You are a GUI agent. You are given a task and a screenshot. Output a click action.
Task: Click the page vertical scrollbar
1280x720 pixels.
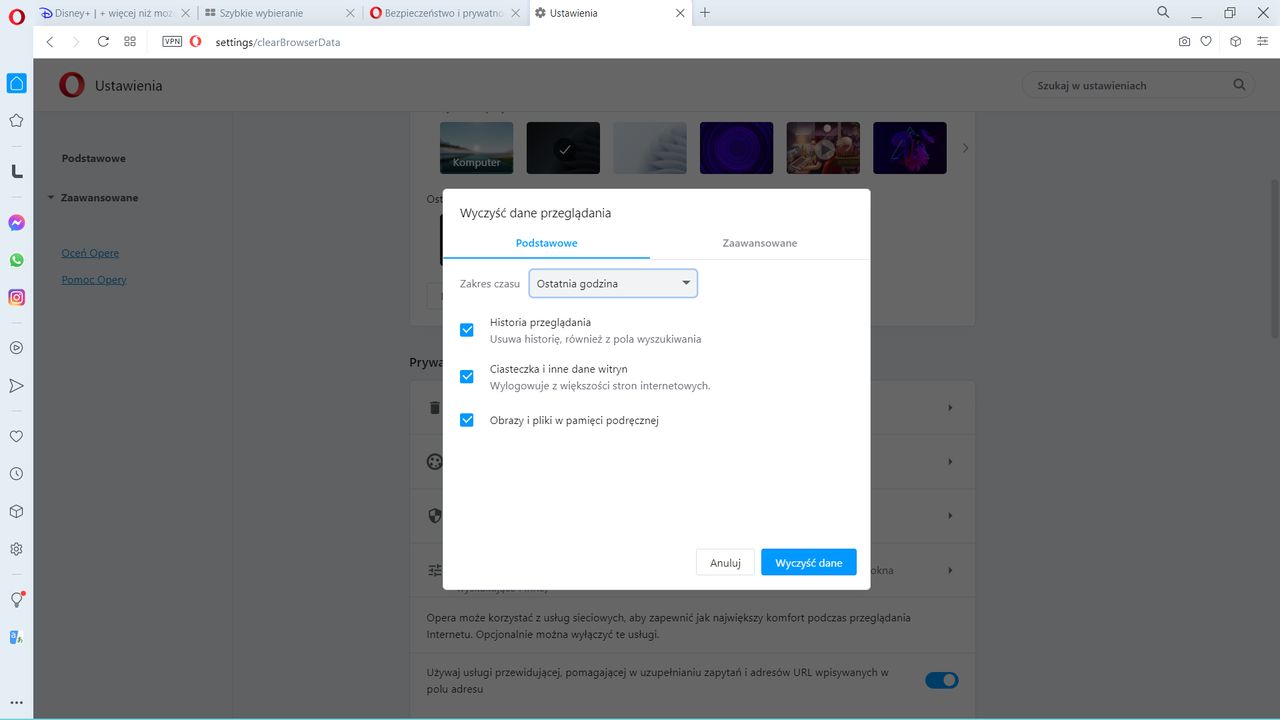coord(1274,258)
